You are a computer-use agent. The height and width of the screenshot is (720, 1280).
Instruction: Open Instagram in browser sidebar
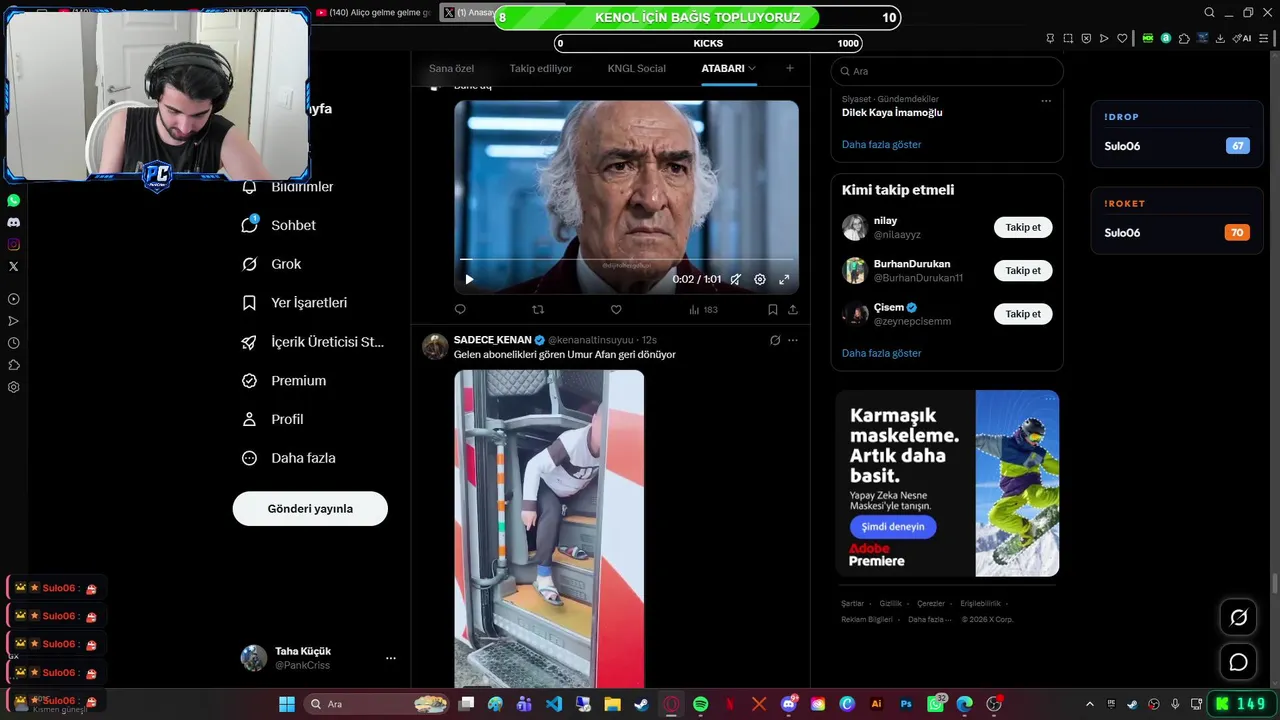coord(13,244)
